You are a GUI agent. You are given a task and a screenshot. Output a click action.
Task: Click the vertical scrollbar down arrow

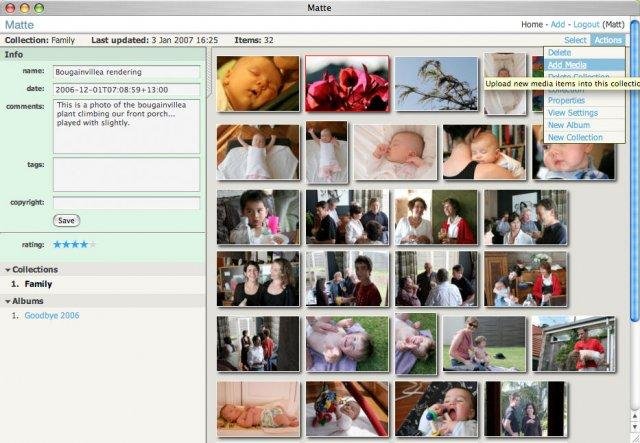pyautogui.click(x=635, y=427)
